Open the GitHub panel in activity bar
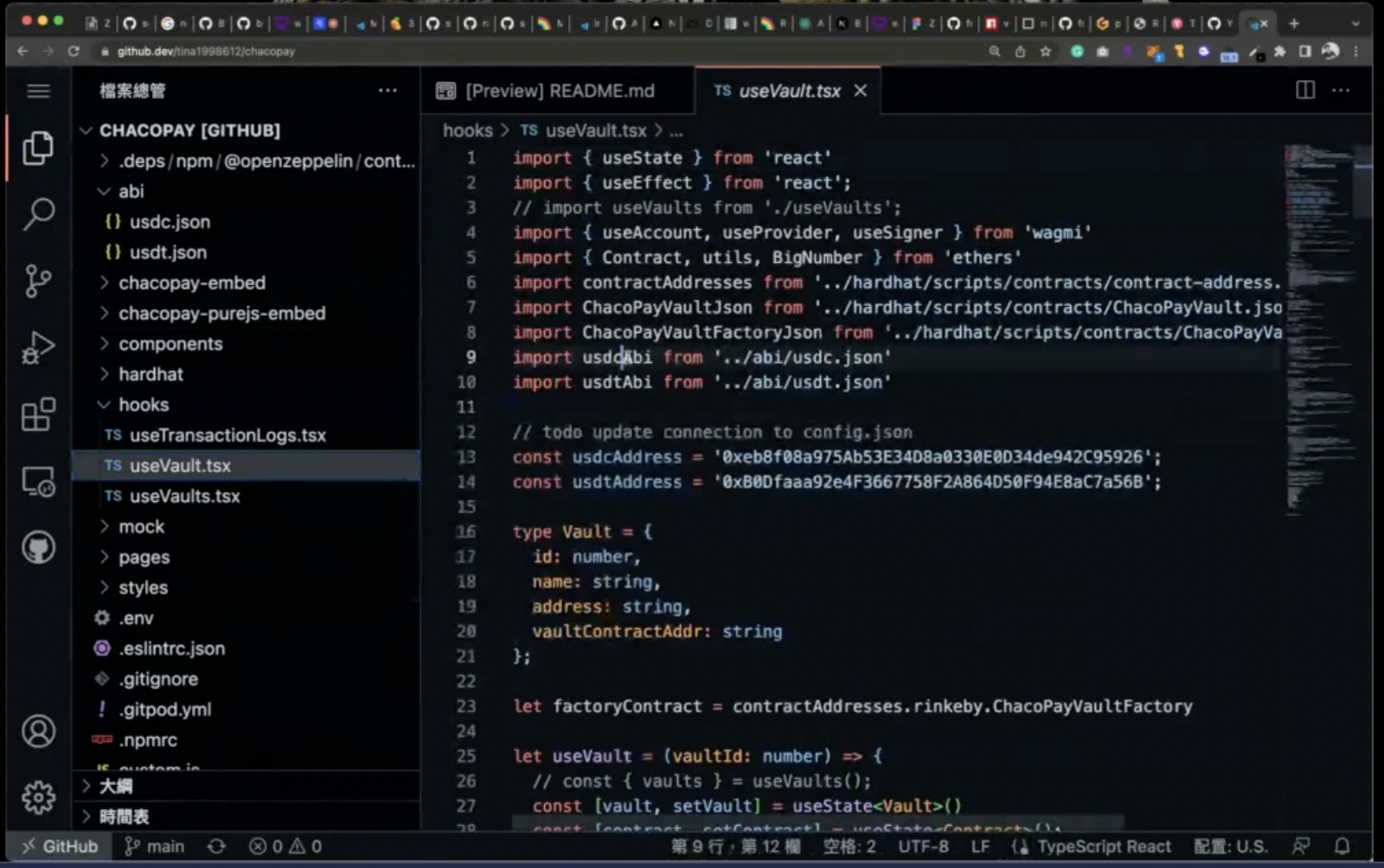The height and width of the screenshot is (868, 1384). tap(38, 548)
